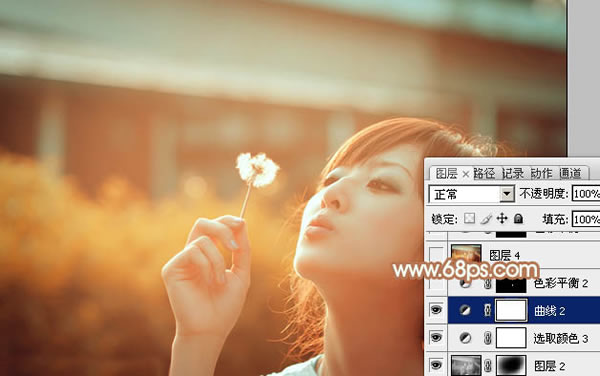Open the 正常 blend mode dropdown
The width and height of the screenshot is (600, 376).
click(471, 194)
